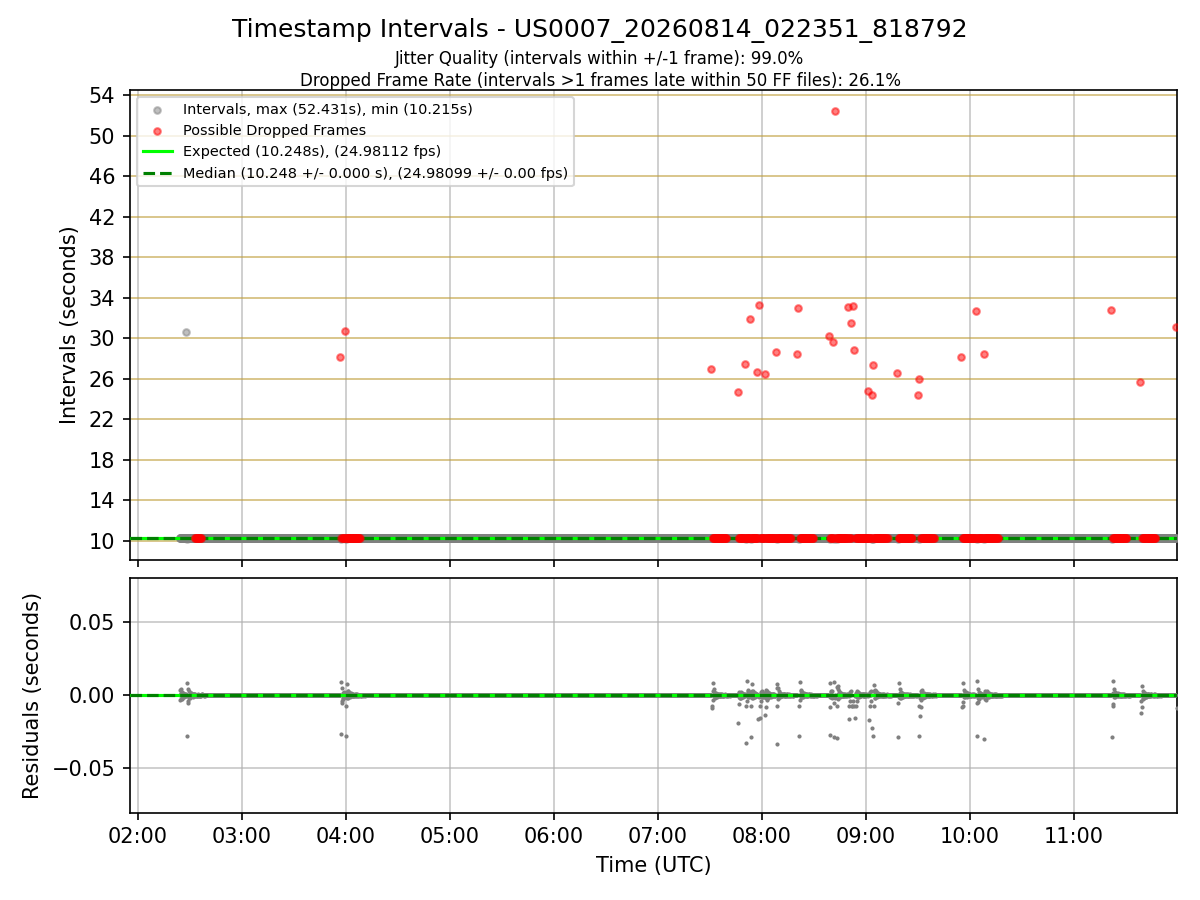This screenshot has width=1200, height=900.
Task: Select the Jitter Quality subtitle text
Action: [599, 58]
